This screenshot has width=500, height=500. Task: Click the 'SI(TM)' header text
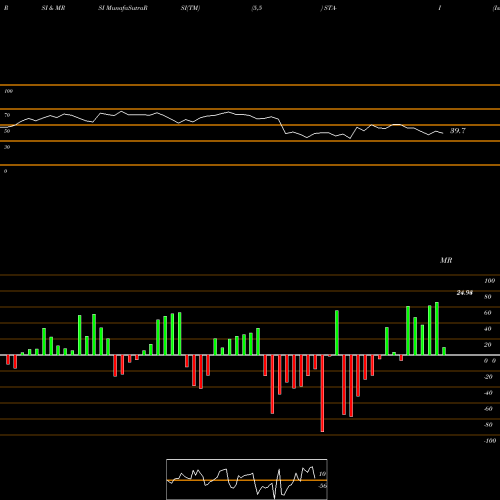pyautogui.click(x=190, y=8)
